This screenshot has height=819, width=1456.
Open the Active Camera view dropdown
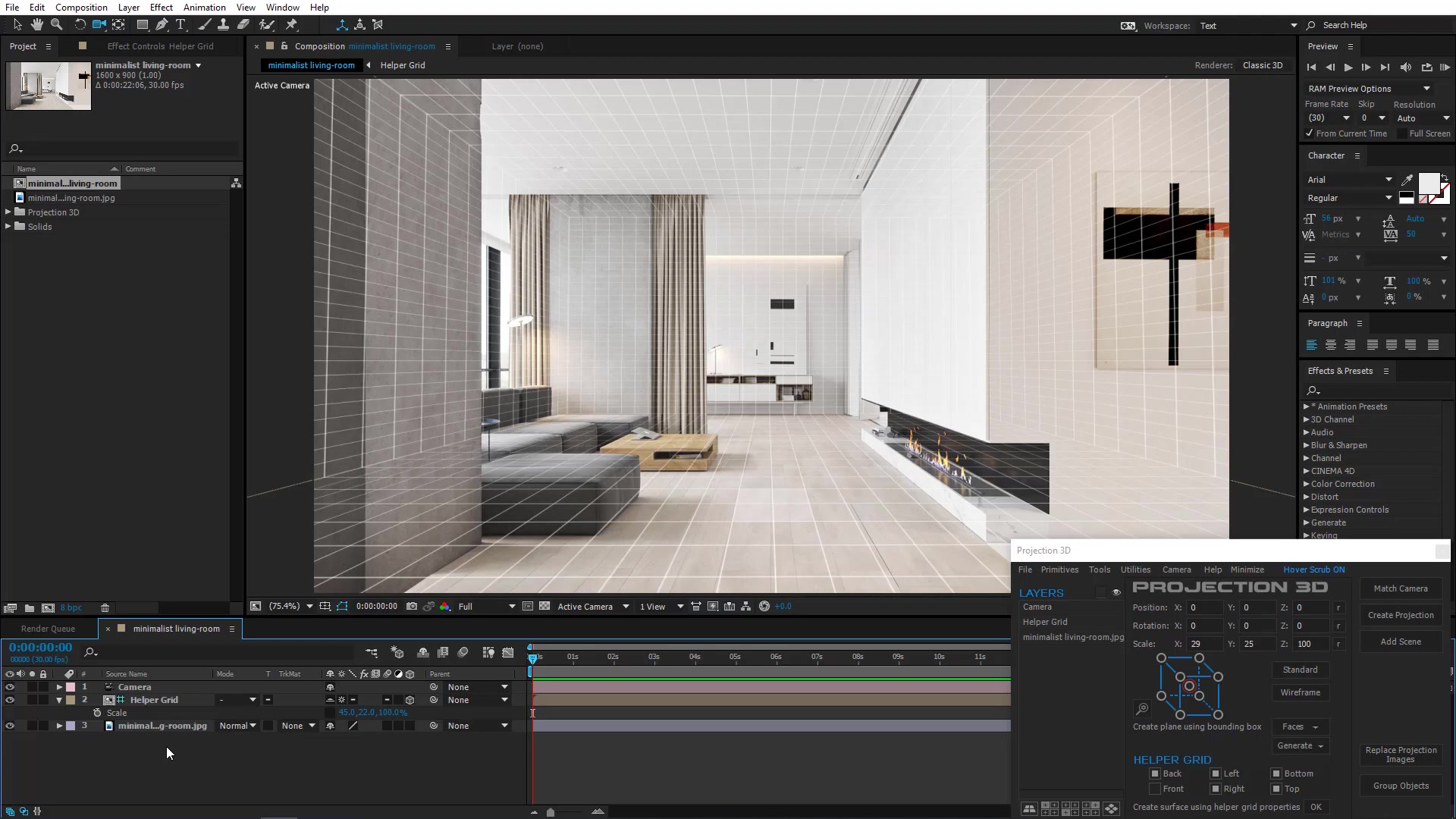593,607
